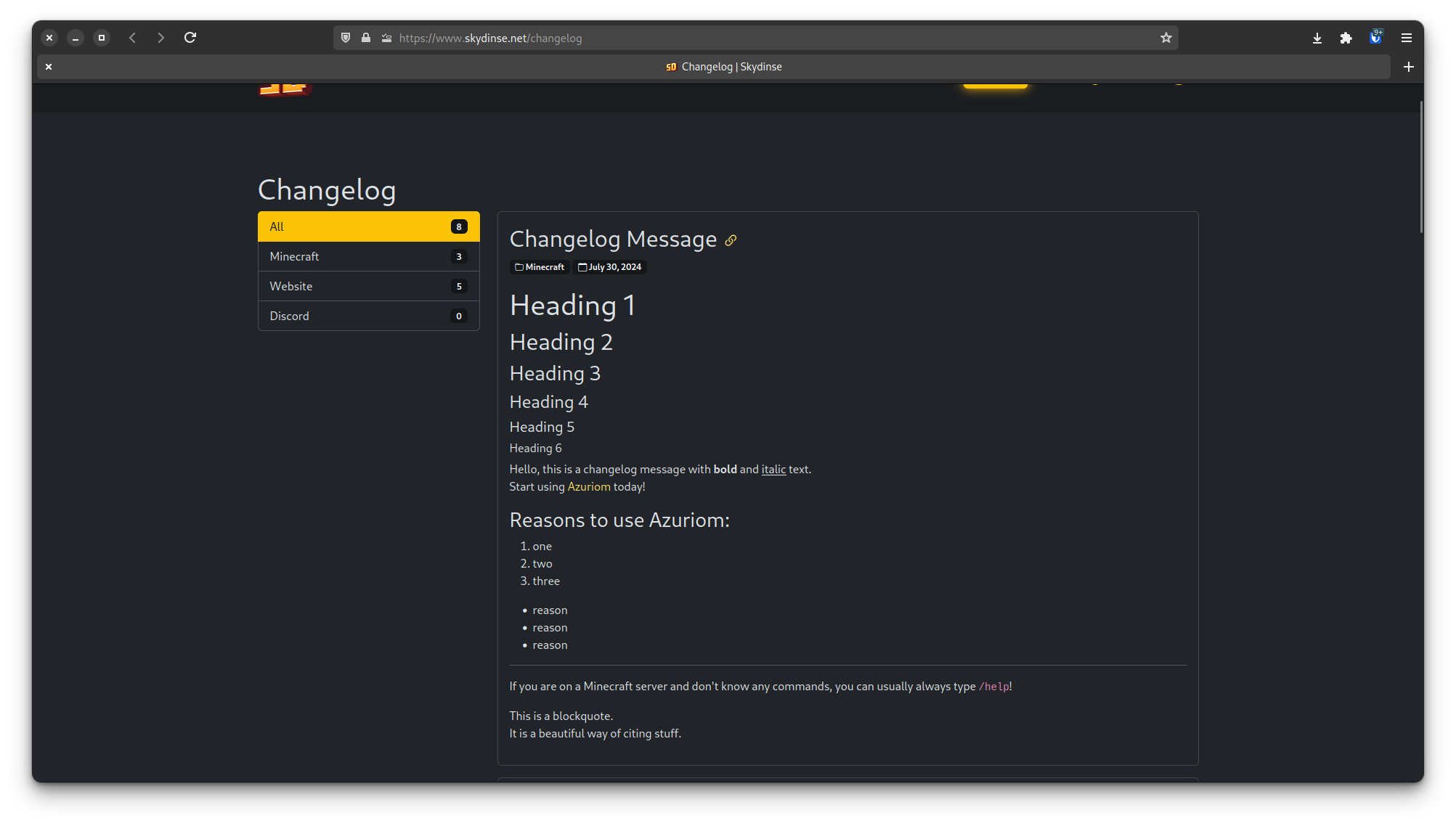Open the browser hamburger menu

(x=1406, y=38)
